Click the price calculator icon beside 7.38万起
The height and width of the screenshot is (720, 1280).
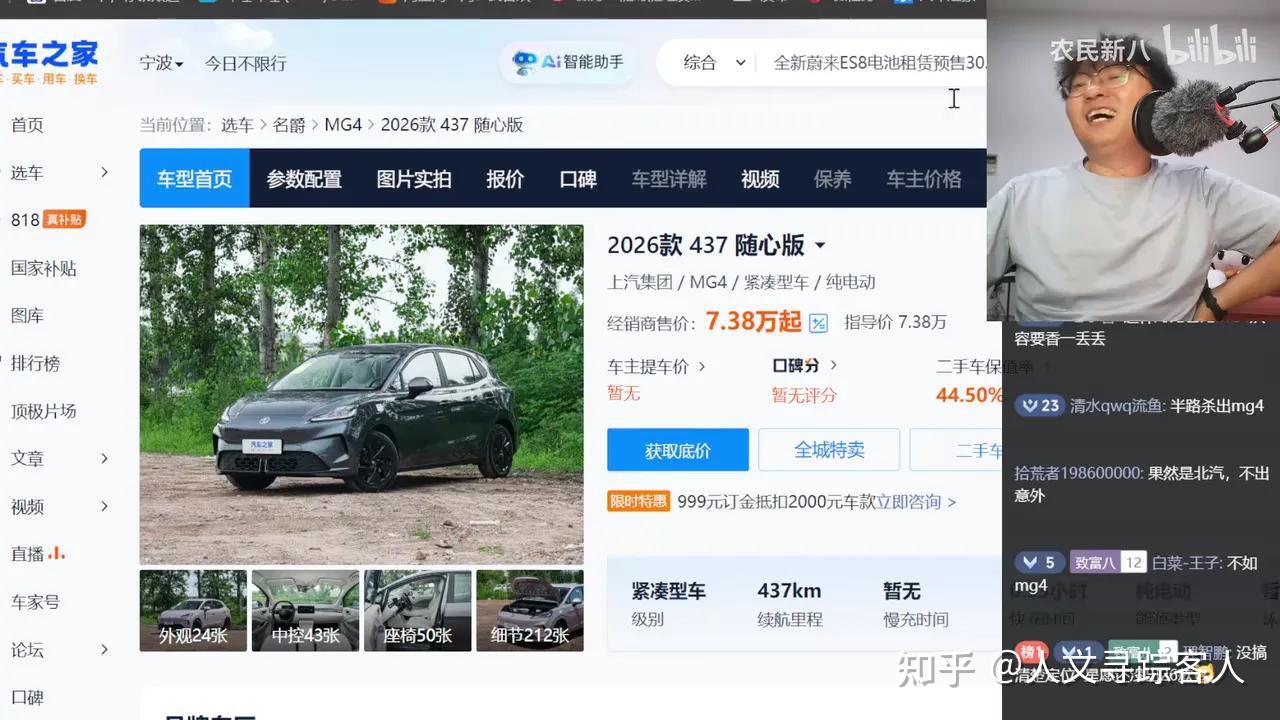pos(817,322)
